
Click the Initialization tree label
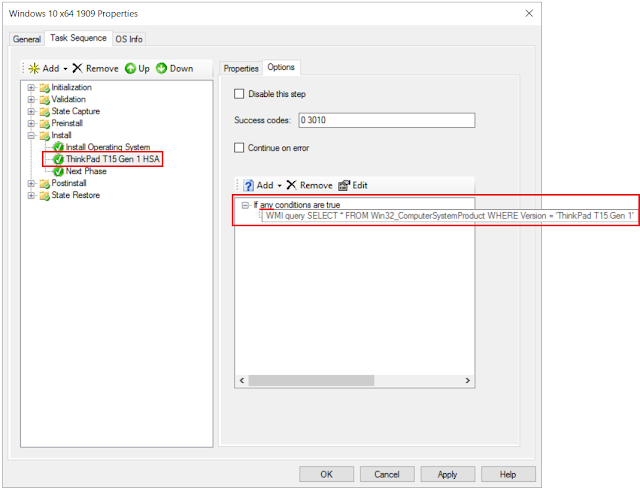[x=71, y=87]
